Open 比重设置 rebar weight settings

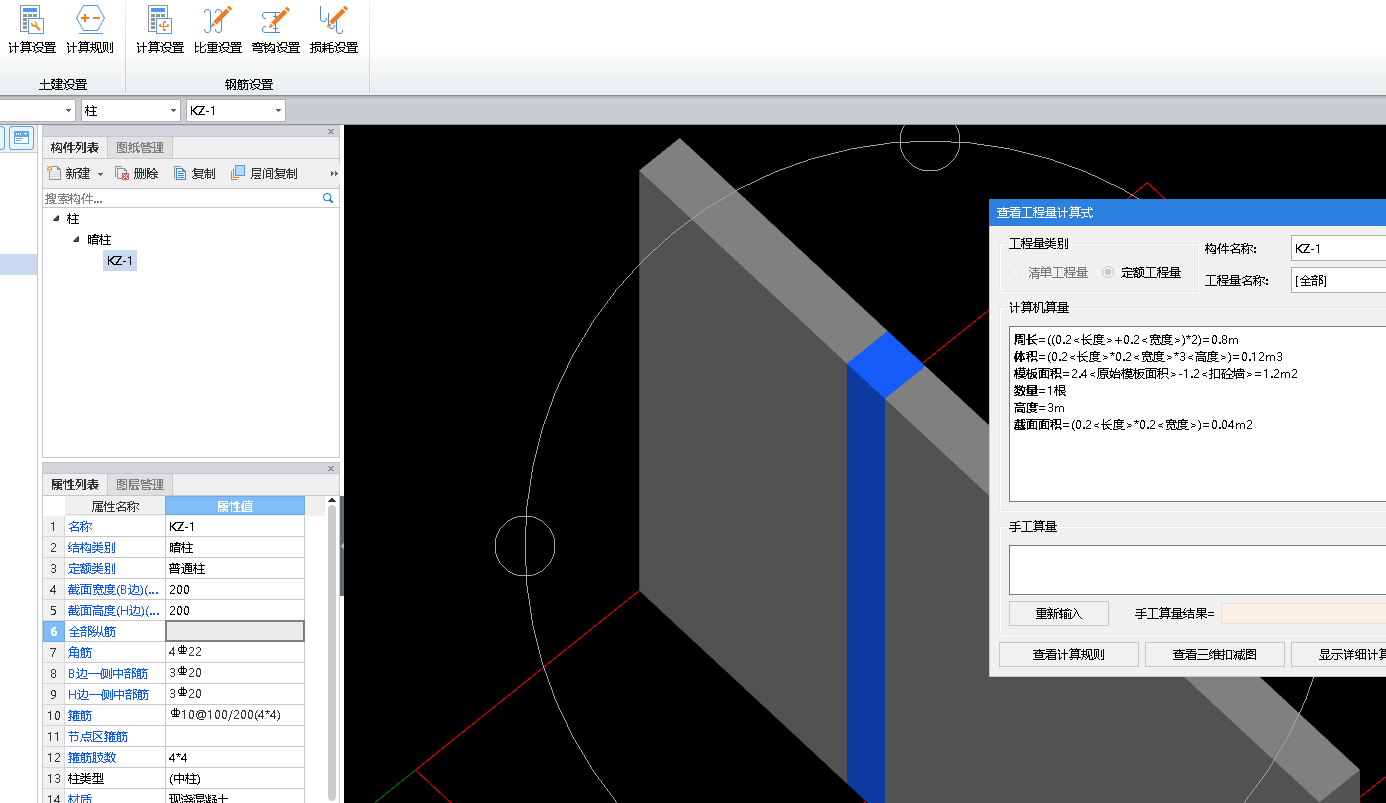click(218, 29)
